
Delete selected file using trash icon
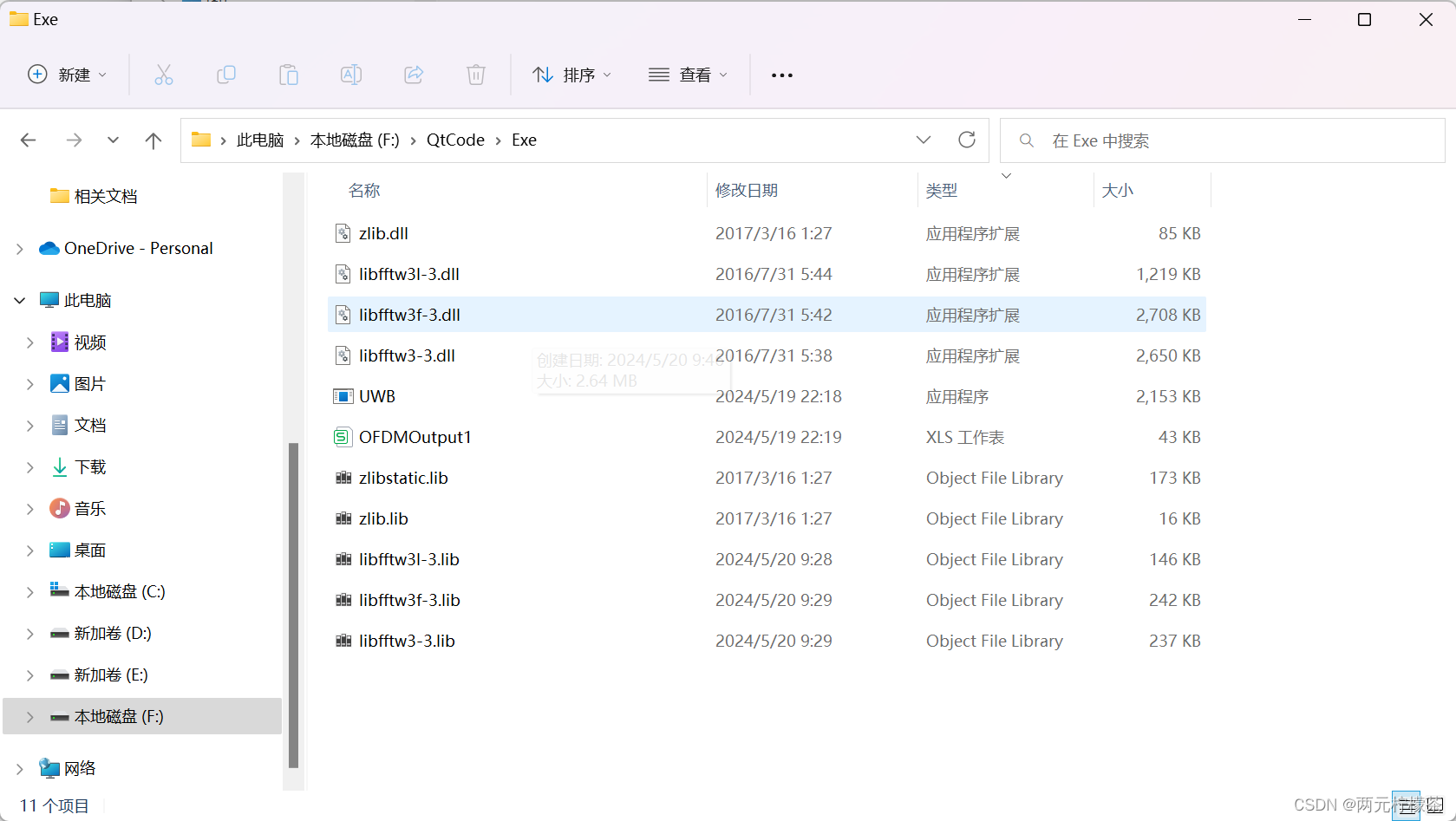(475, 75)
